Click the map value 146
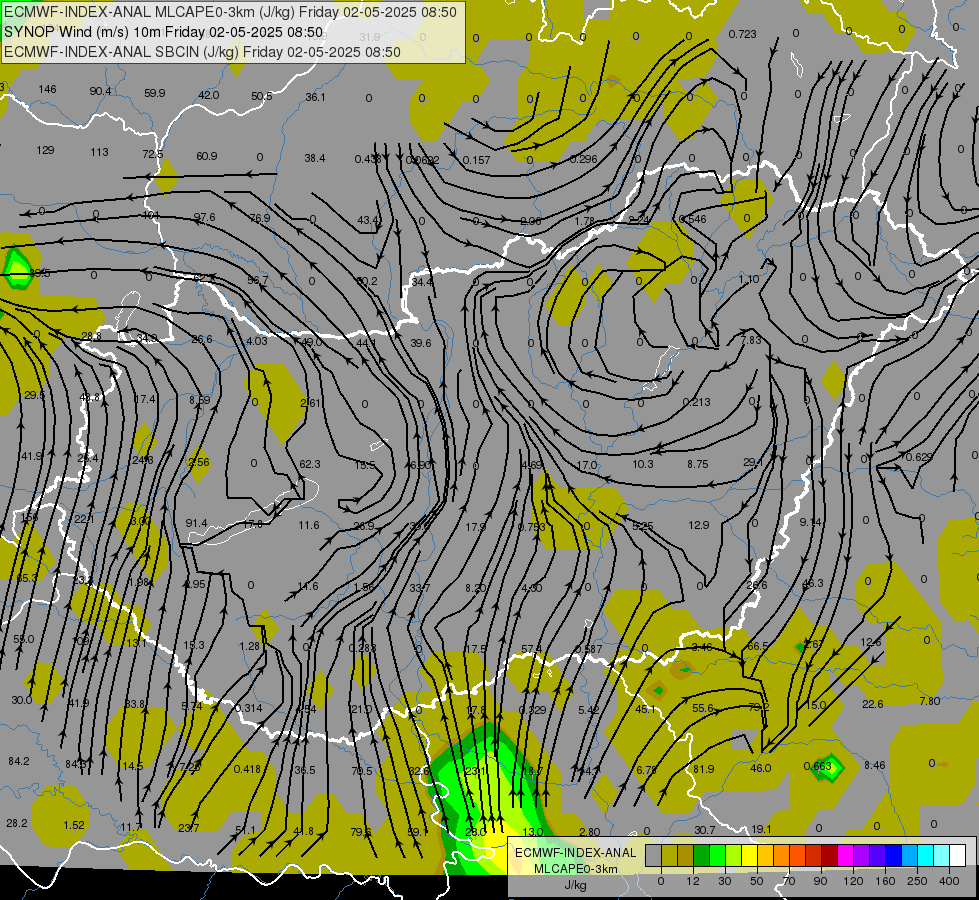The width and height of the screenshot is (979, 900). [47, 89]
